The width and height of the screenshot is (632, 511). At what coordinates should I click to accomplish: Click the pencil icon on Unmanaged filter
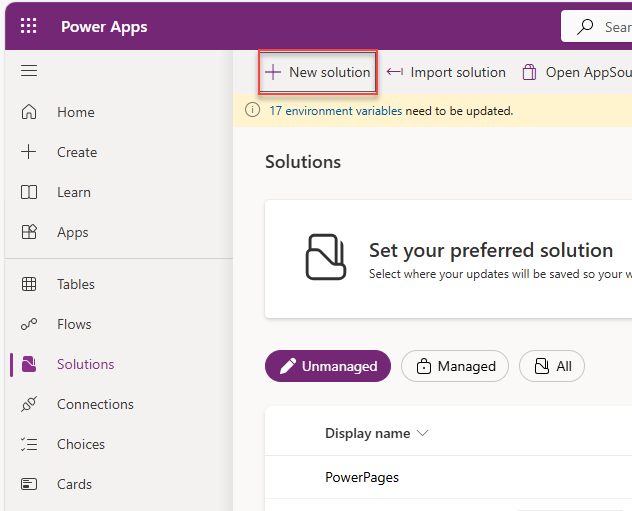pos(288,366)
